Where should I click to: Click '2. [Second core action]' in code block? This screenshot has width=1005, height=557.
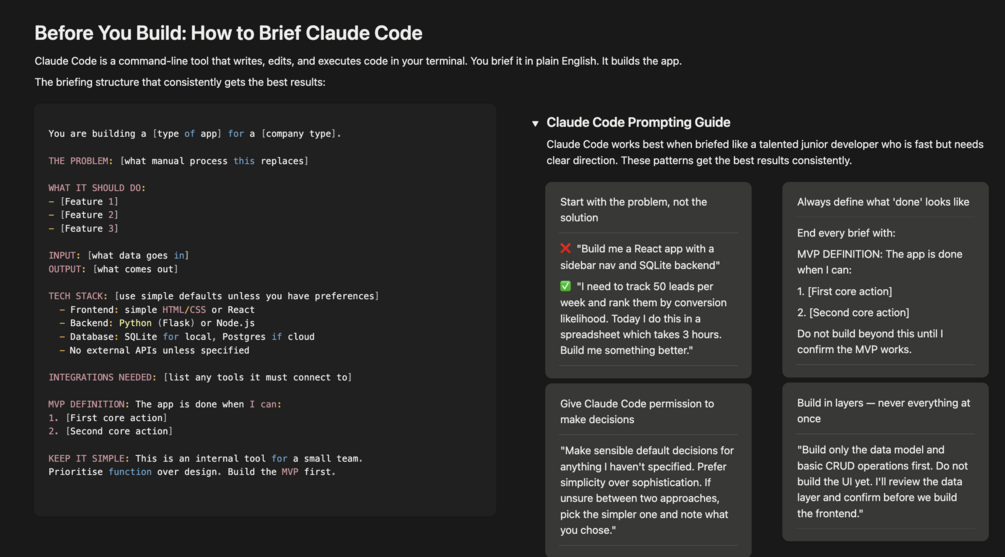pos(110,431)
